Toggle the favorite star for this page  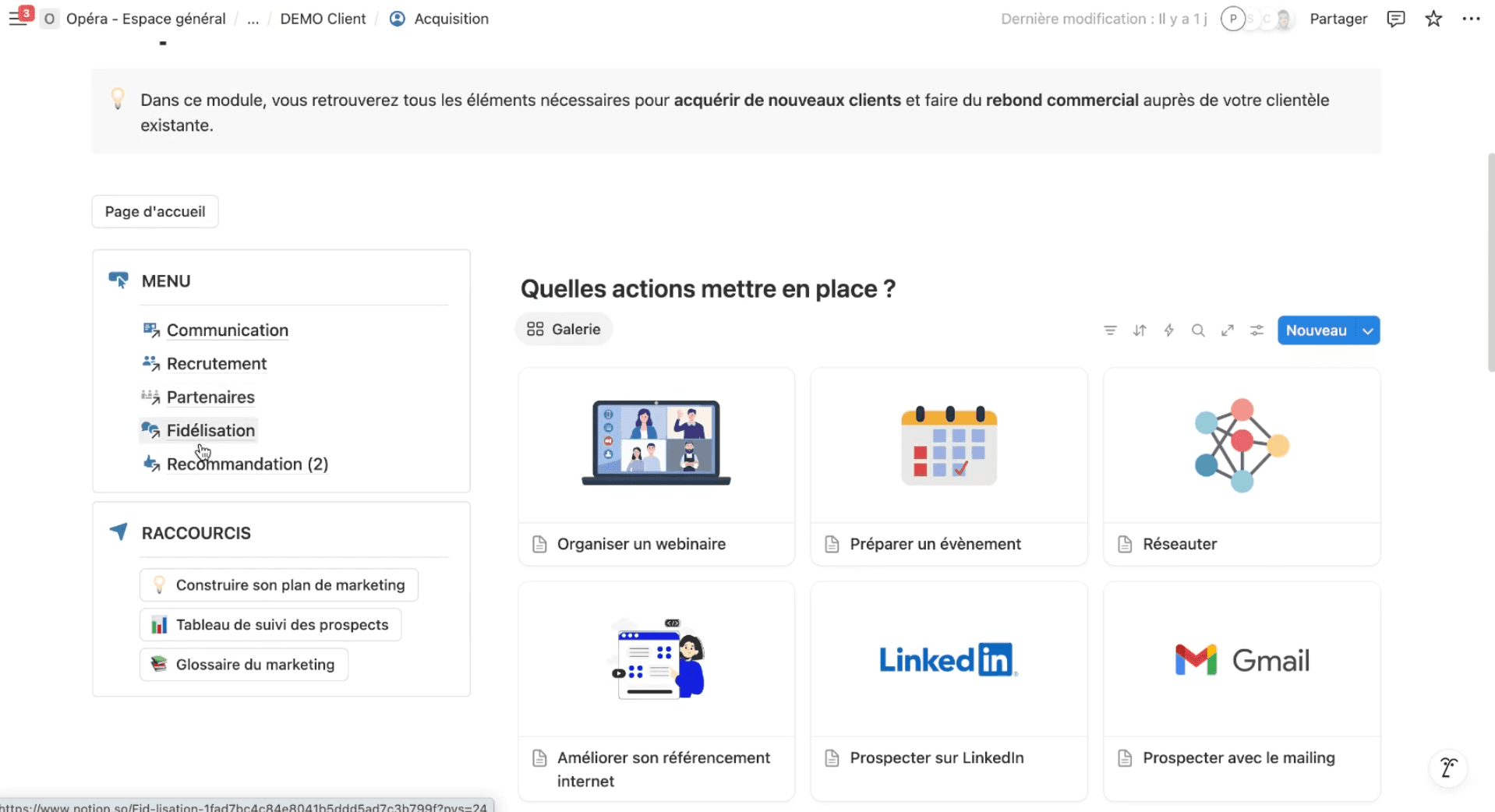point(1433,19)
